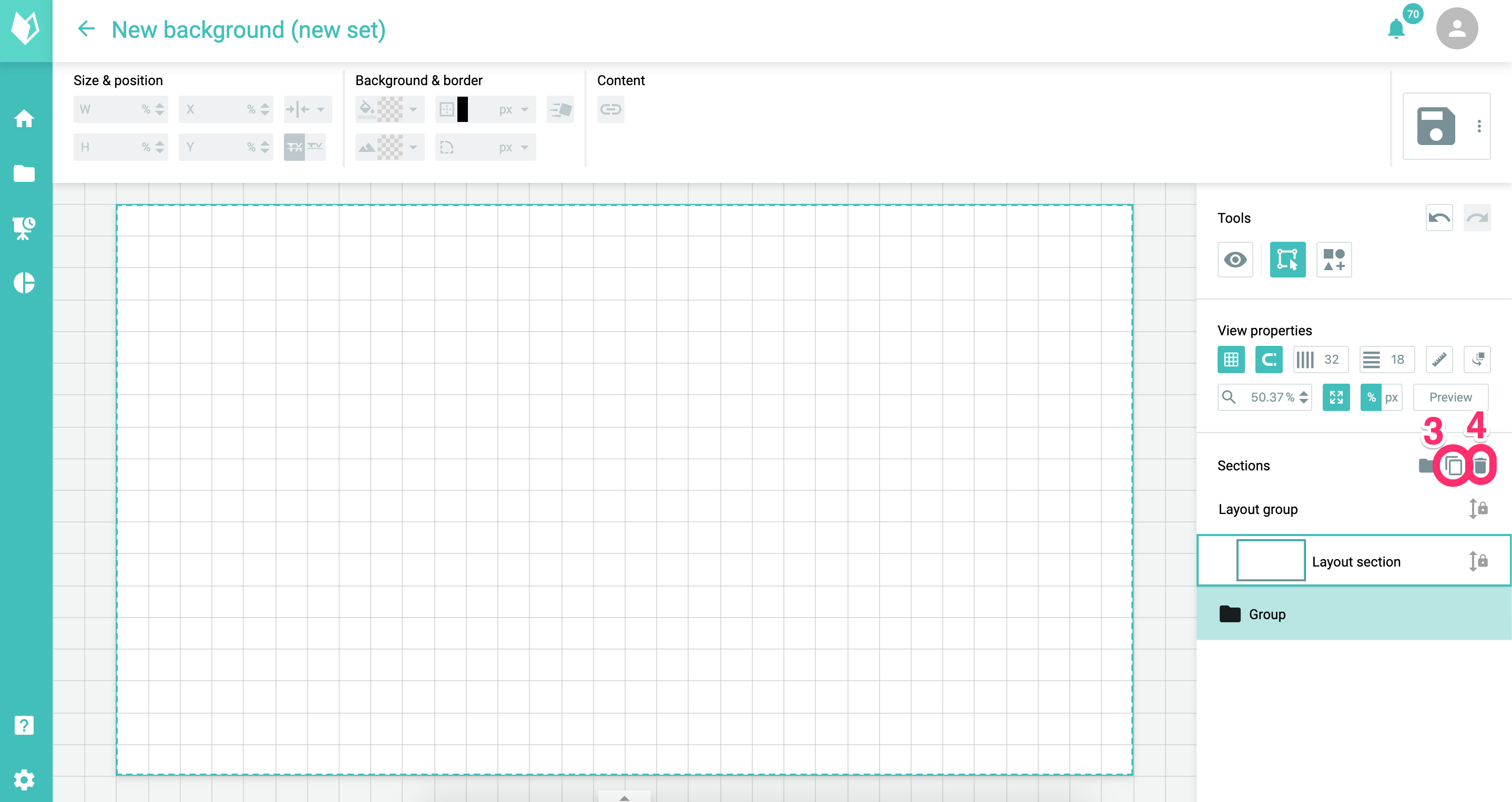Choose the add shapes tool
Image resolution: width=1512 pixels, height=802 pixels.
point(1334,259)
